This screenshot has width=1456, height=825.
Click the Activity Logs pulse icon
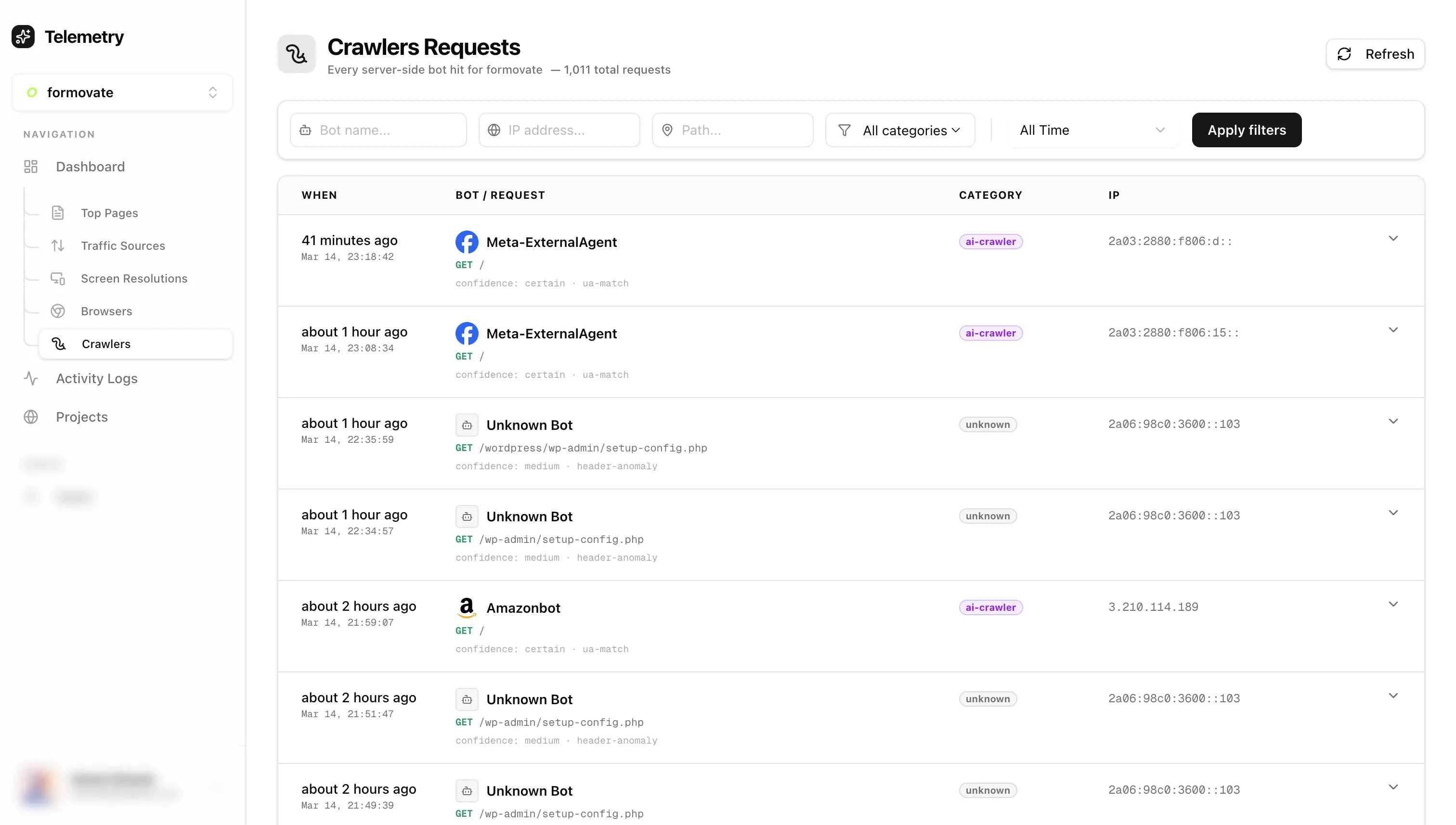coord(31,378)
